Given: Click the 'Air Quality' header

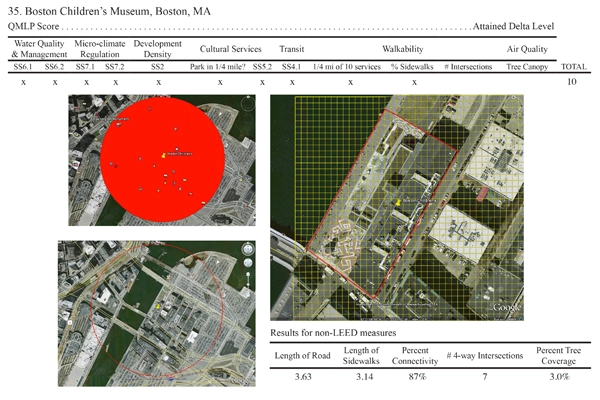Looking at the screenshot, I should tap(527, 49).
